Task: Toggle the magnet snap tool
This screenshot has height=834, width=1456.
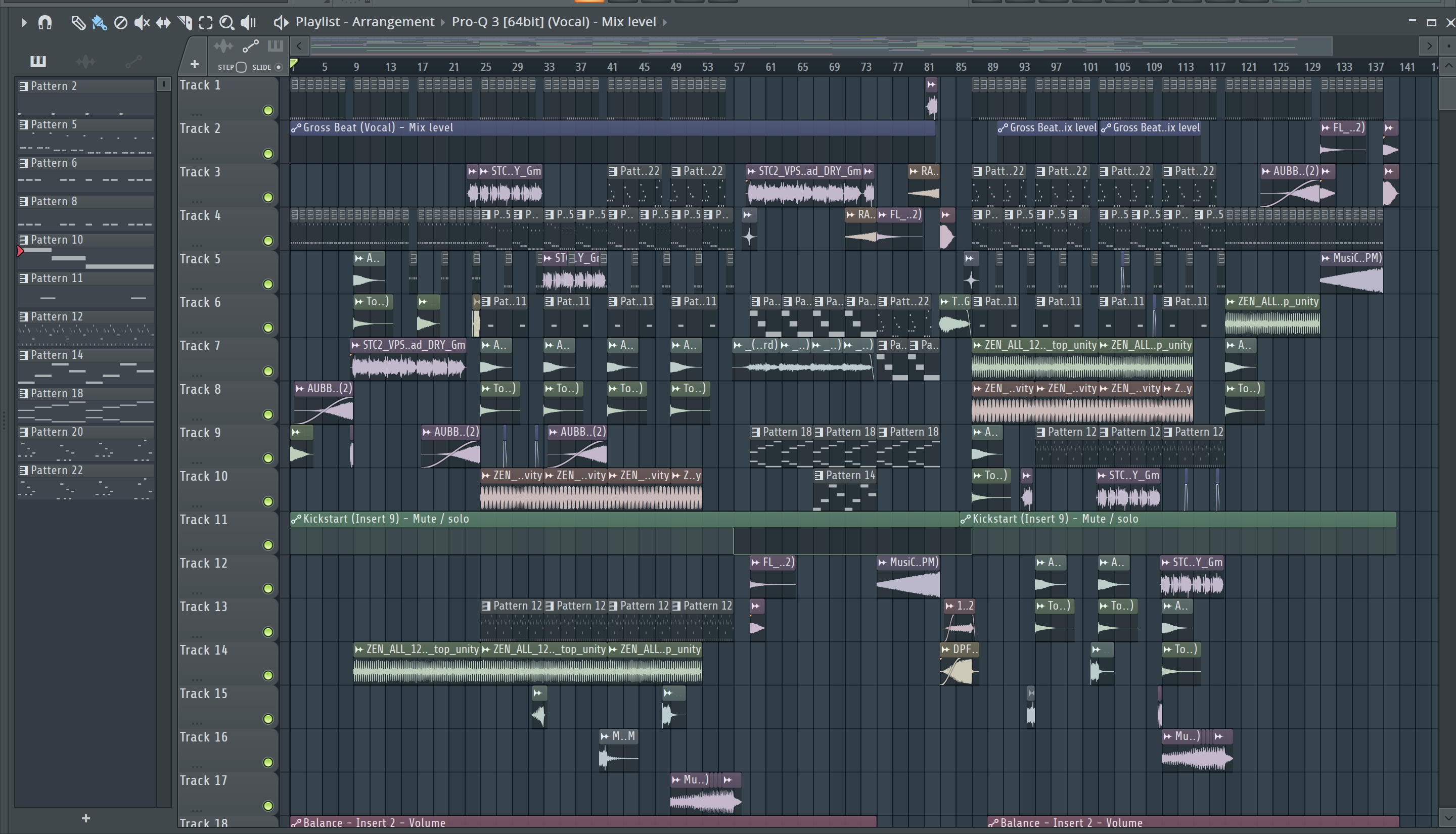Action: 44,22
